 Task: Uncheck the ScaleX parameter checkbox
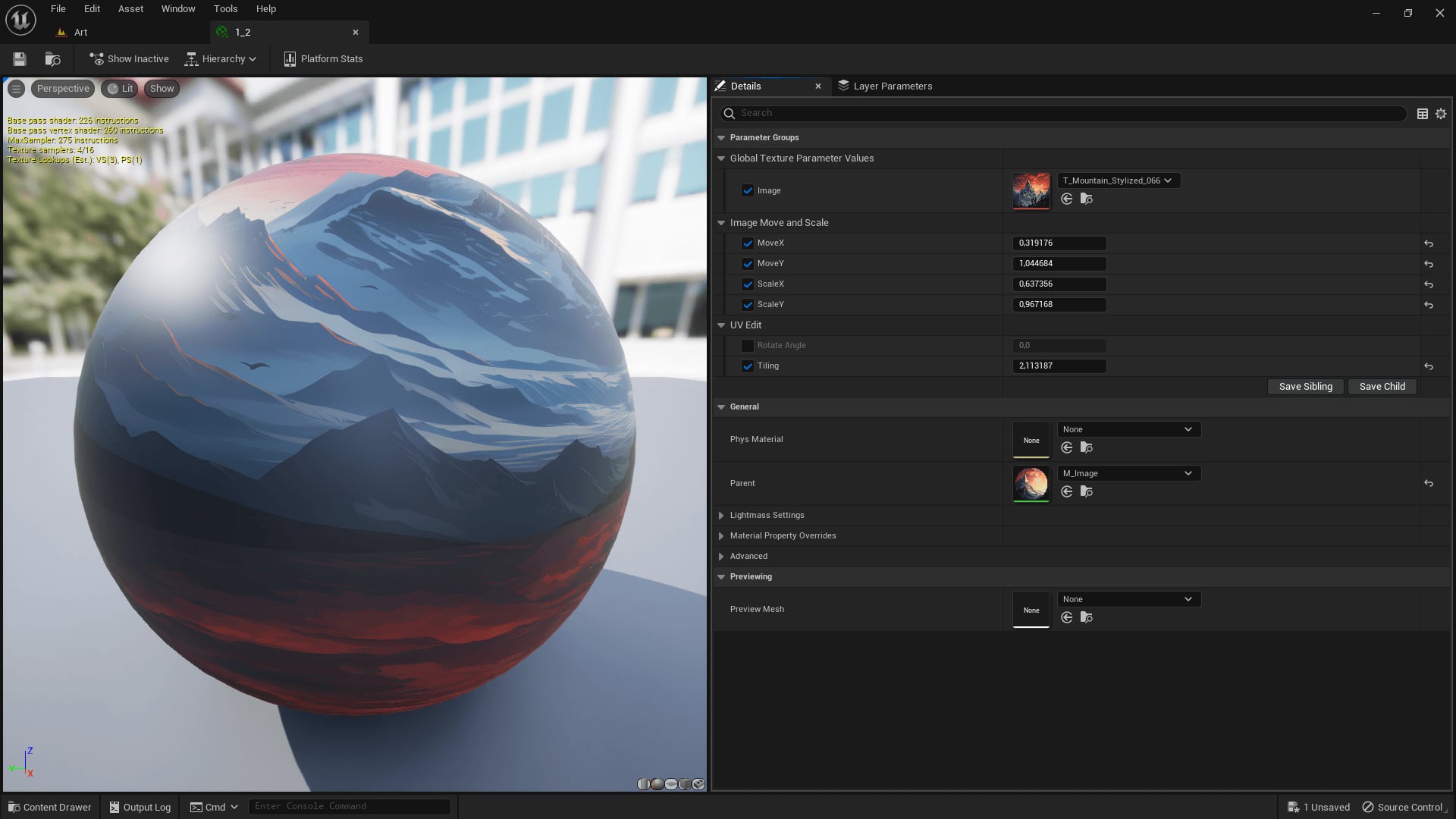coord(748,284)
